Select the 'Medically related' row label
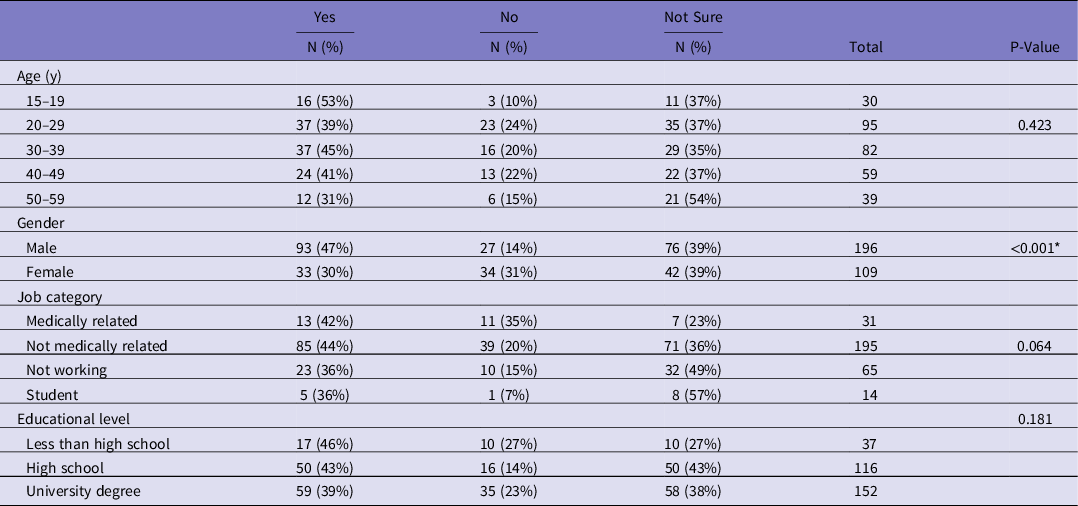Screen dimensions: 1078x506 82,321
